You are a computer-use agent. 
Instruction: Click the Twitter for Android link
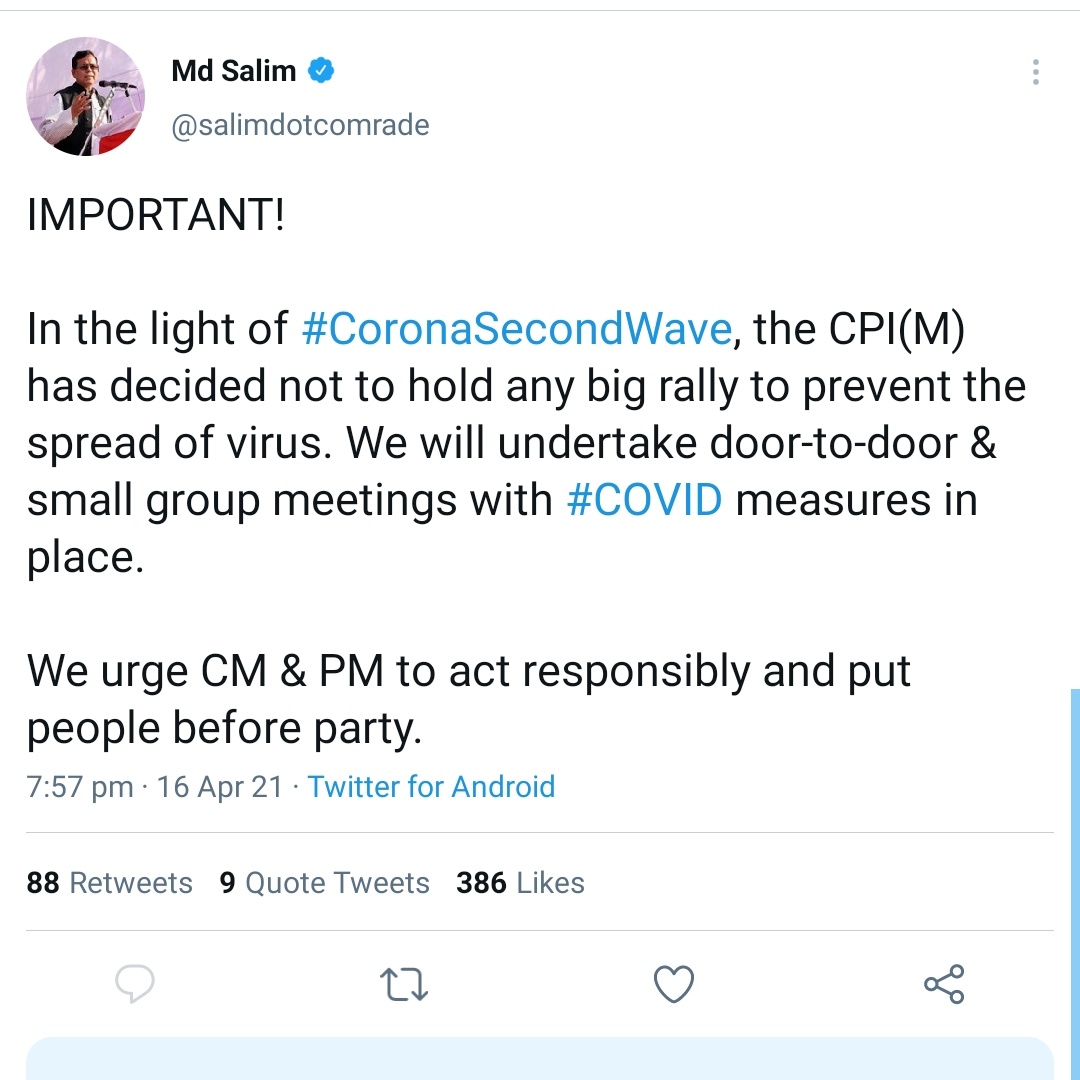431,787
